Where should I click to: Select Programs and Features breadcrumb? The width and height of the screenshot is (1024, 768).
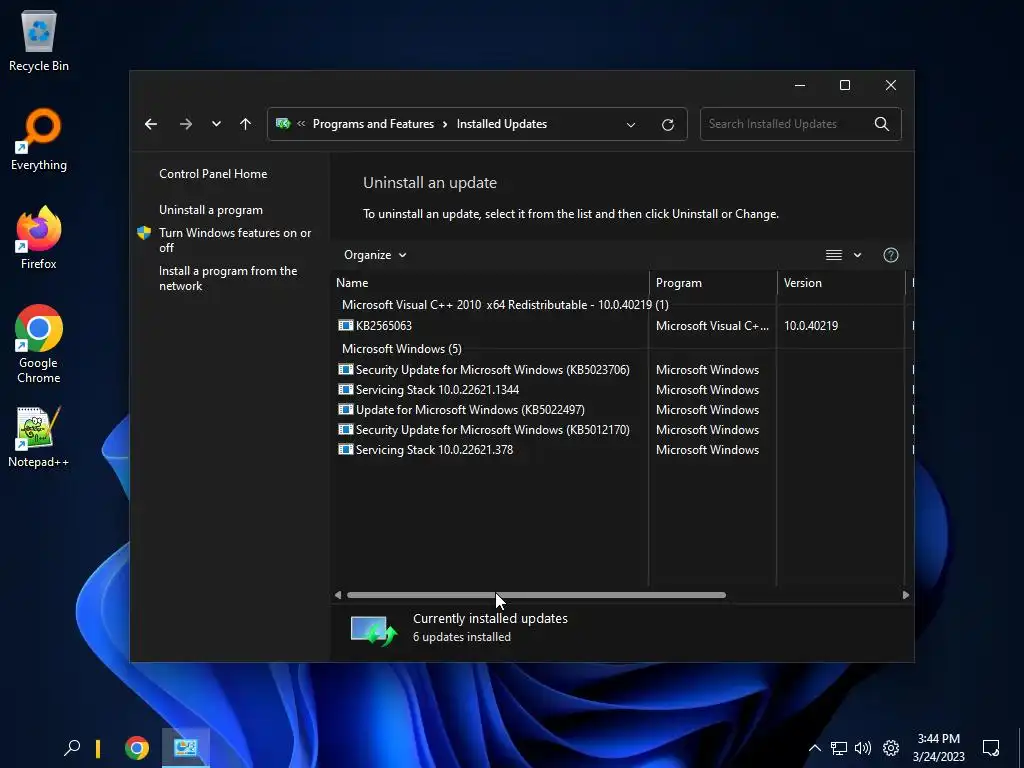coord(374,124)
